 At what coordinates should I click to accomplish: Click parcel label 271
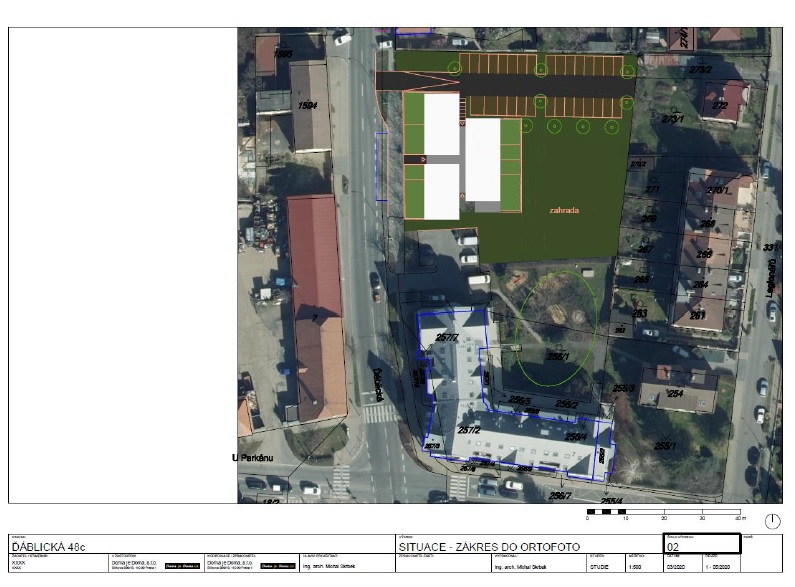[x=653, y=189]
